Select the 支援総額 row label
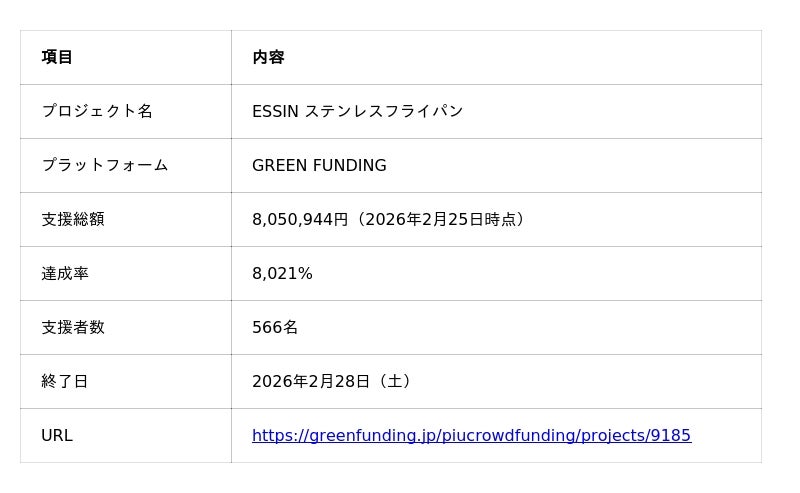The image size is (800, 493). [x=73, y=220]
